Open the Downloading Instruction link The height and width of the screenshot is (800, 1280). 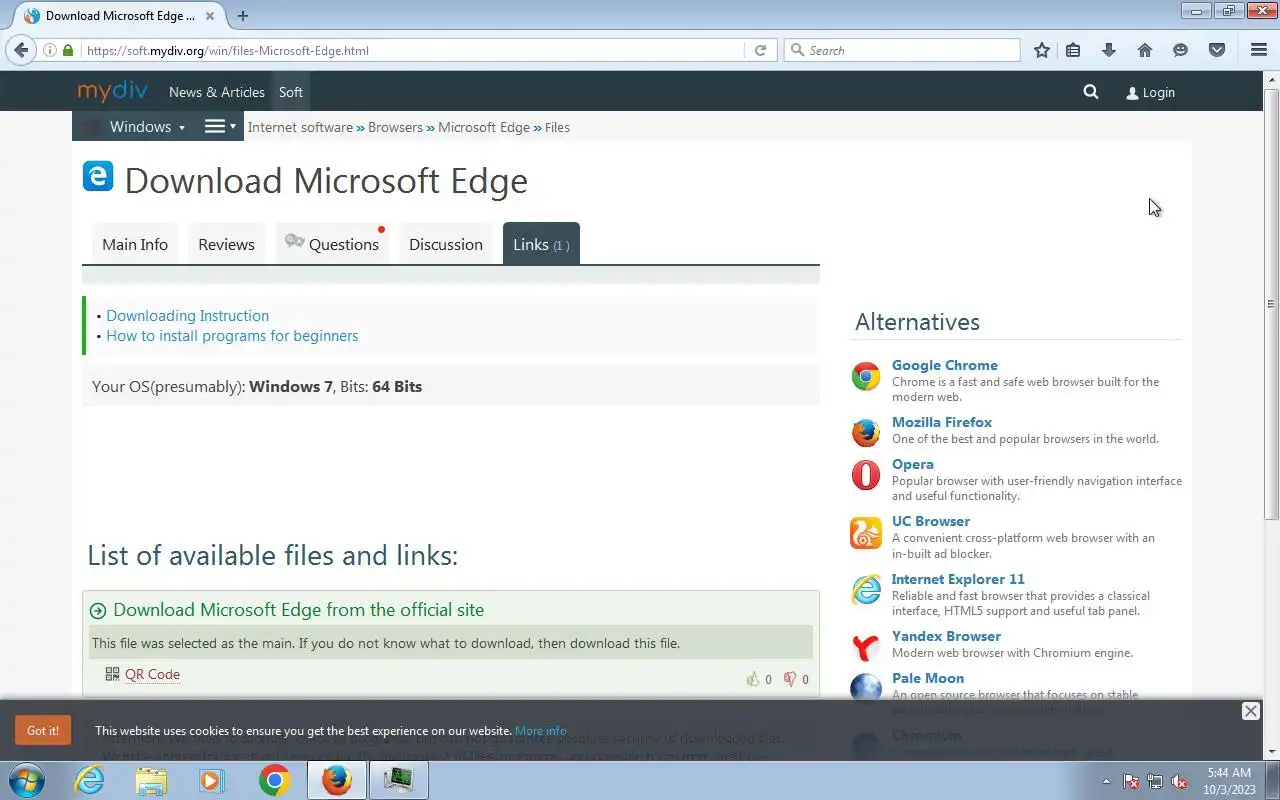pos(187,315)
